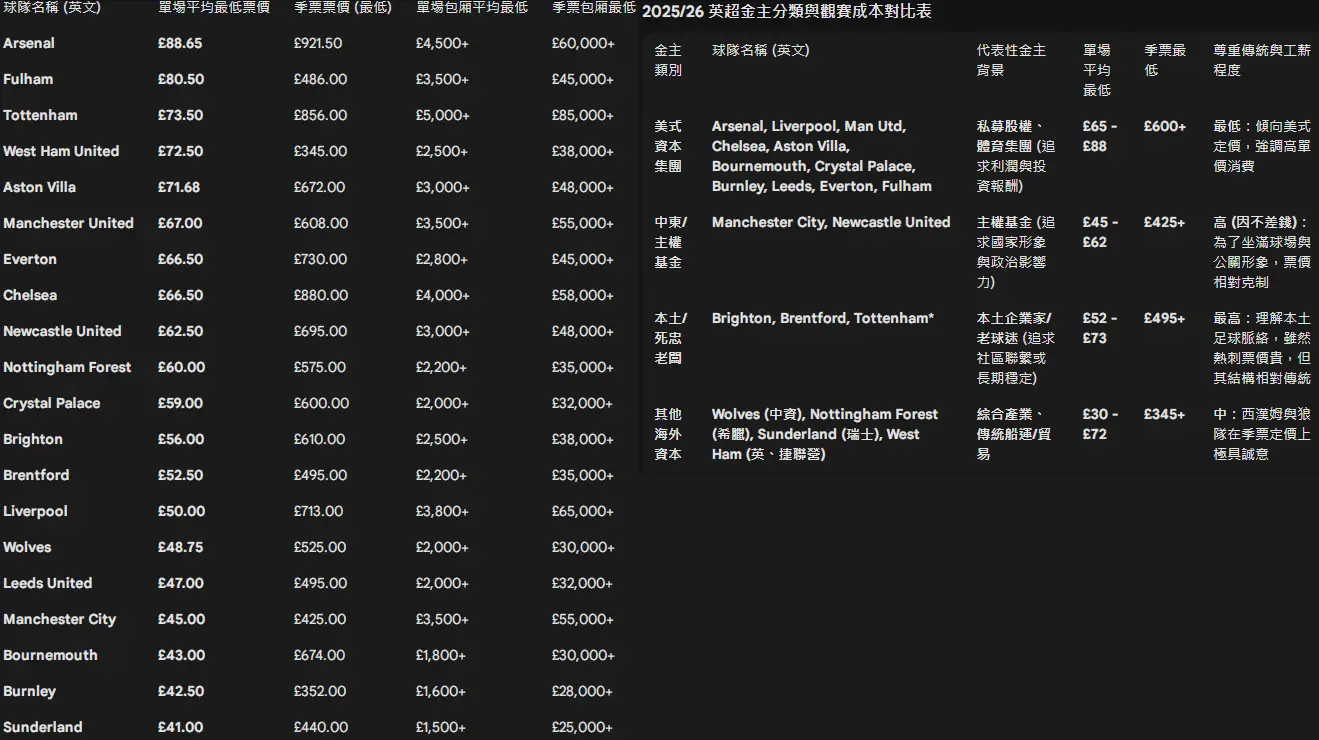Select the 美式資本集團 owner category cell

[x=668, y=146]
